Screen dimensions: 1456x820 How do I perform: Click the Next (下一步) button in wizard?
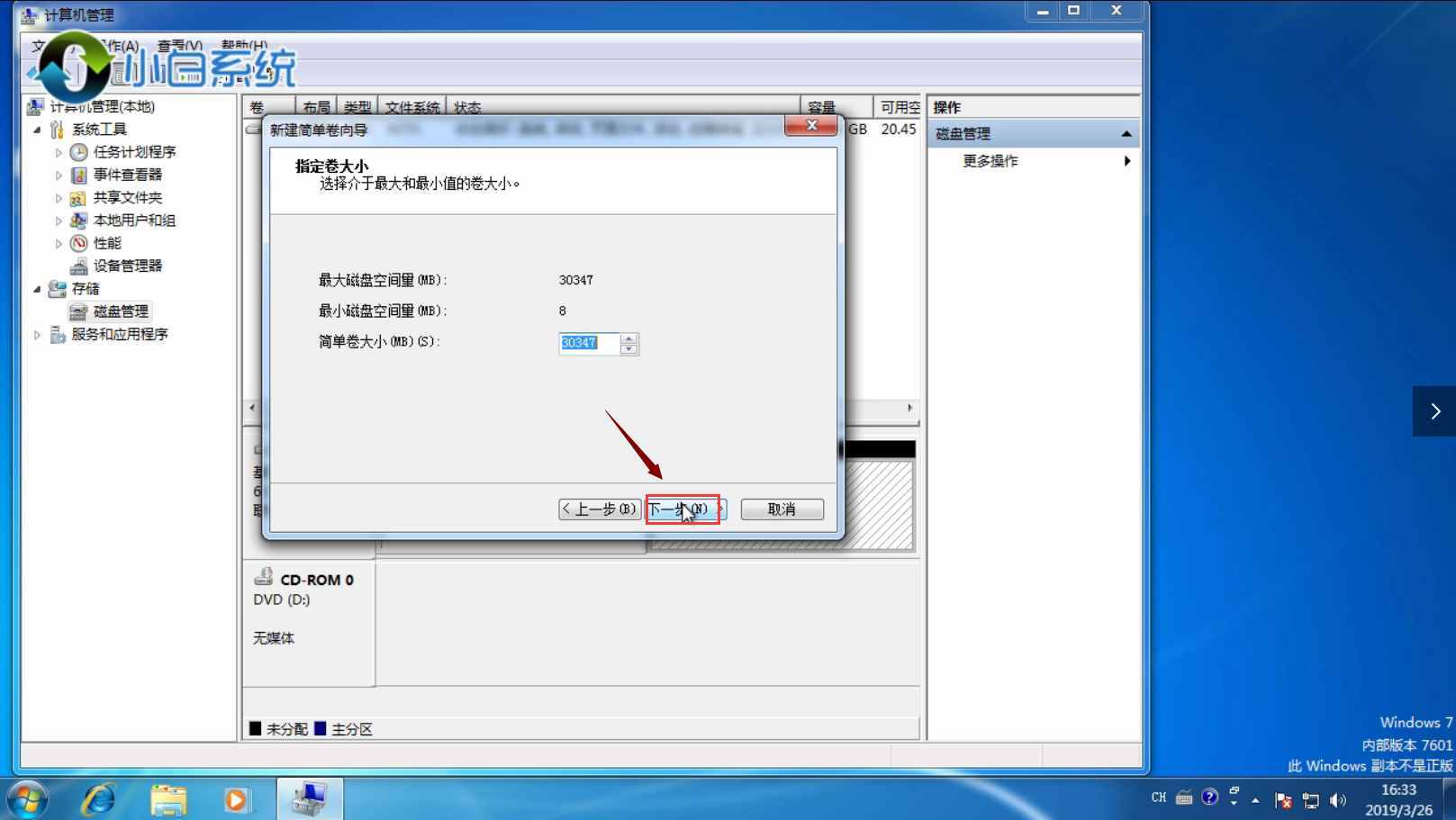tap(686, 509)
